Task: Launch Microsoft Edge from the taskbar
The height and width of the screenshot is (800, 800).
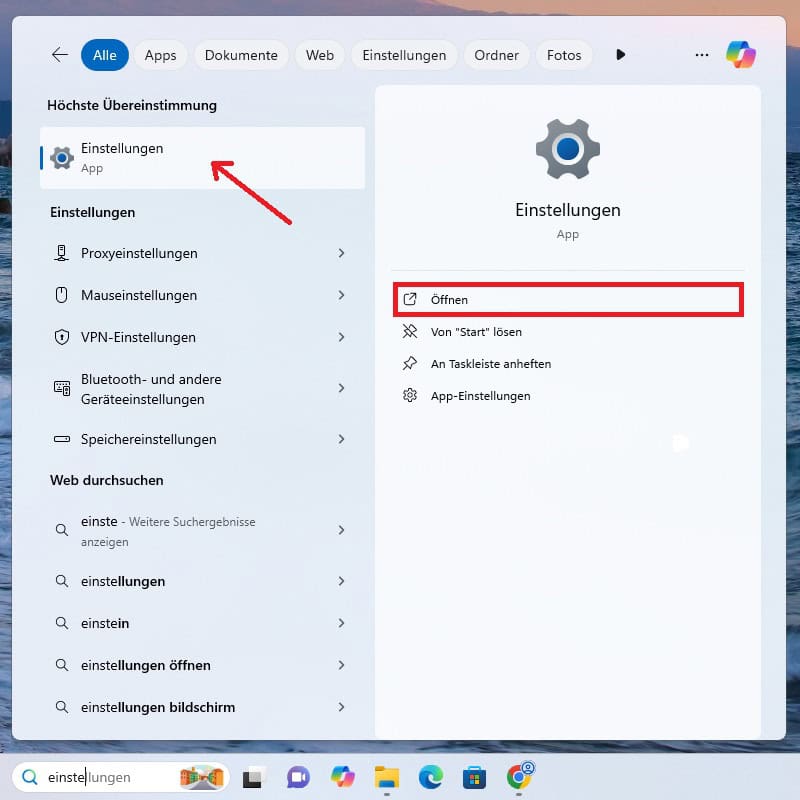Action: pyautogui.click(x=431, y=777)
